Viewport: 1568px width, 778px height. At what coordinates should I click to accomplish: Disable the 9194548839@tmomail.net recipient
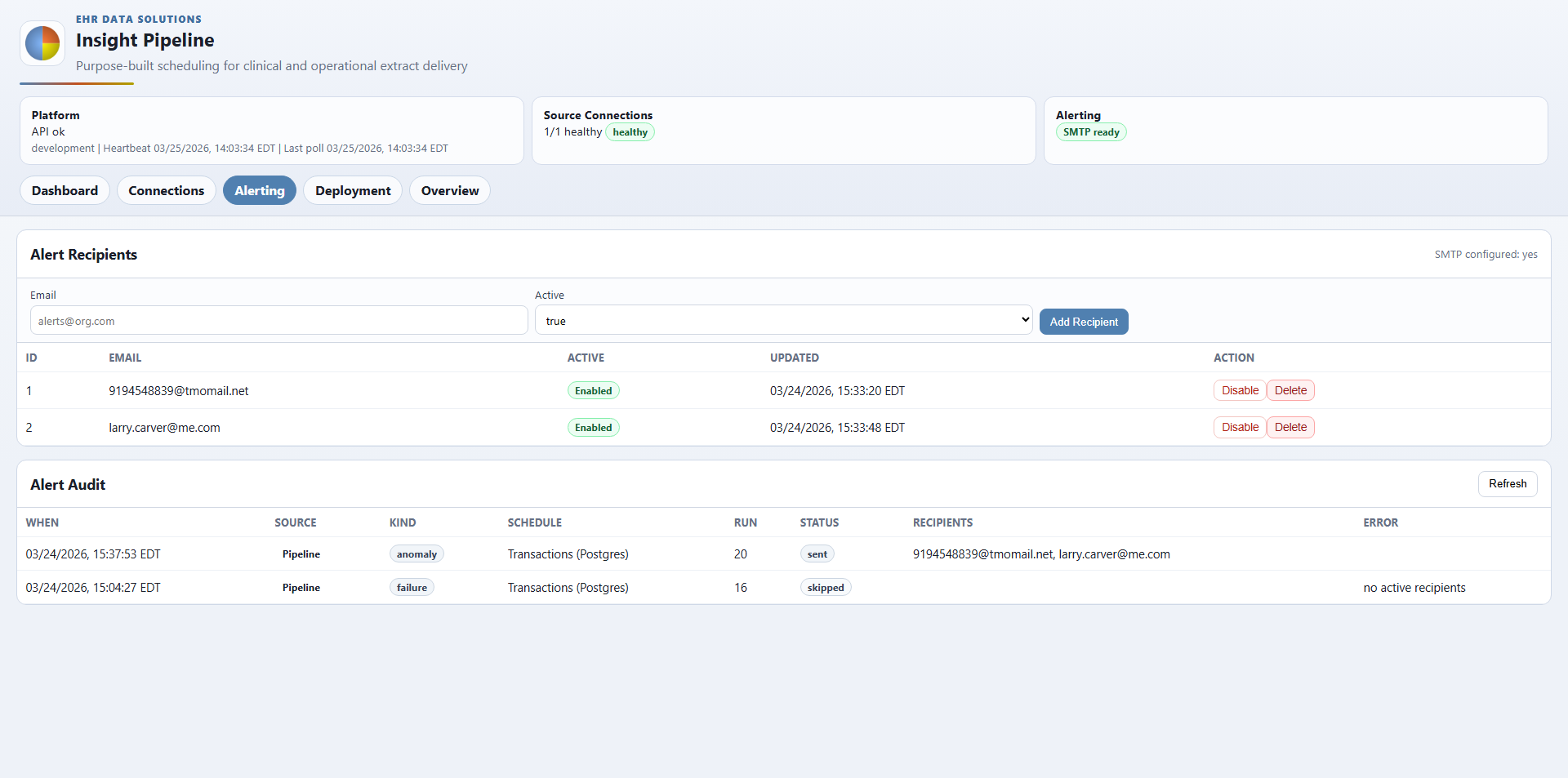[1239, 390]
